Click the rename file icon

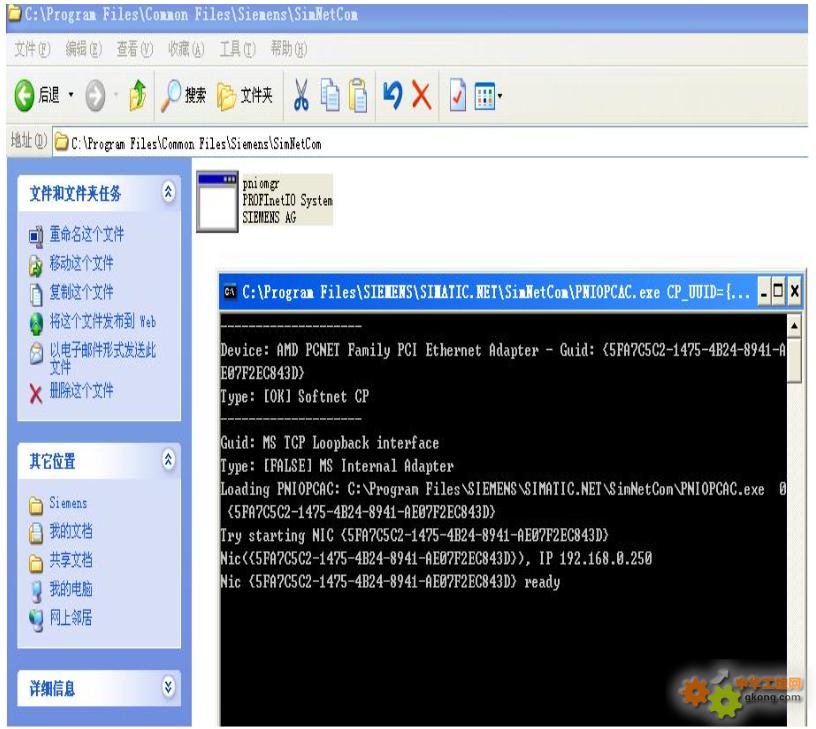click(36, 236)
